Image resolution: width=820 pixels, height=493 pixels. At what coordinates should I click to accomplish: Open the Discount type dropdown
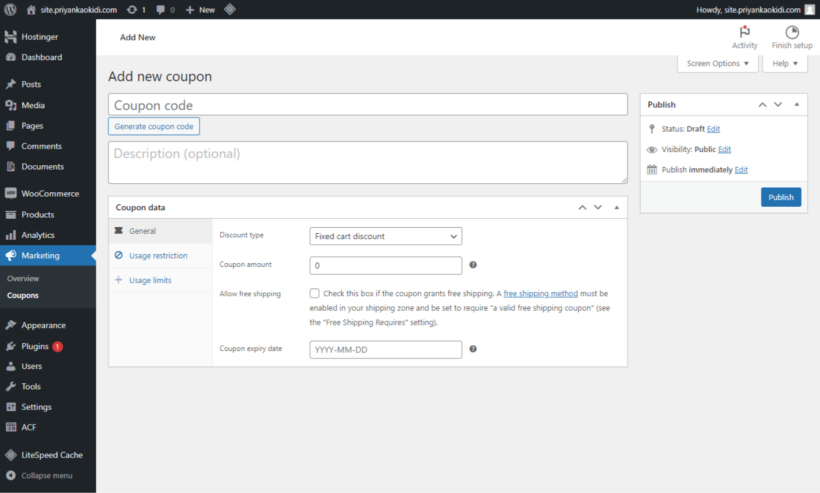(x=385, y=236)
